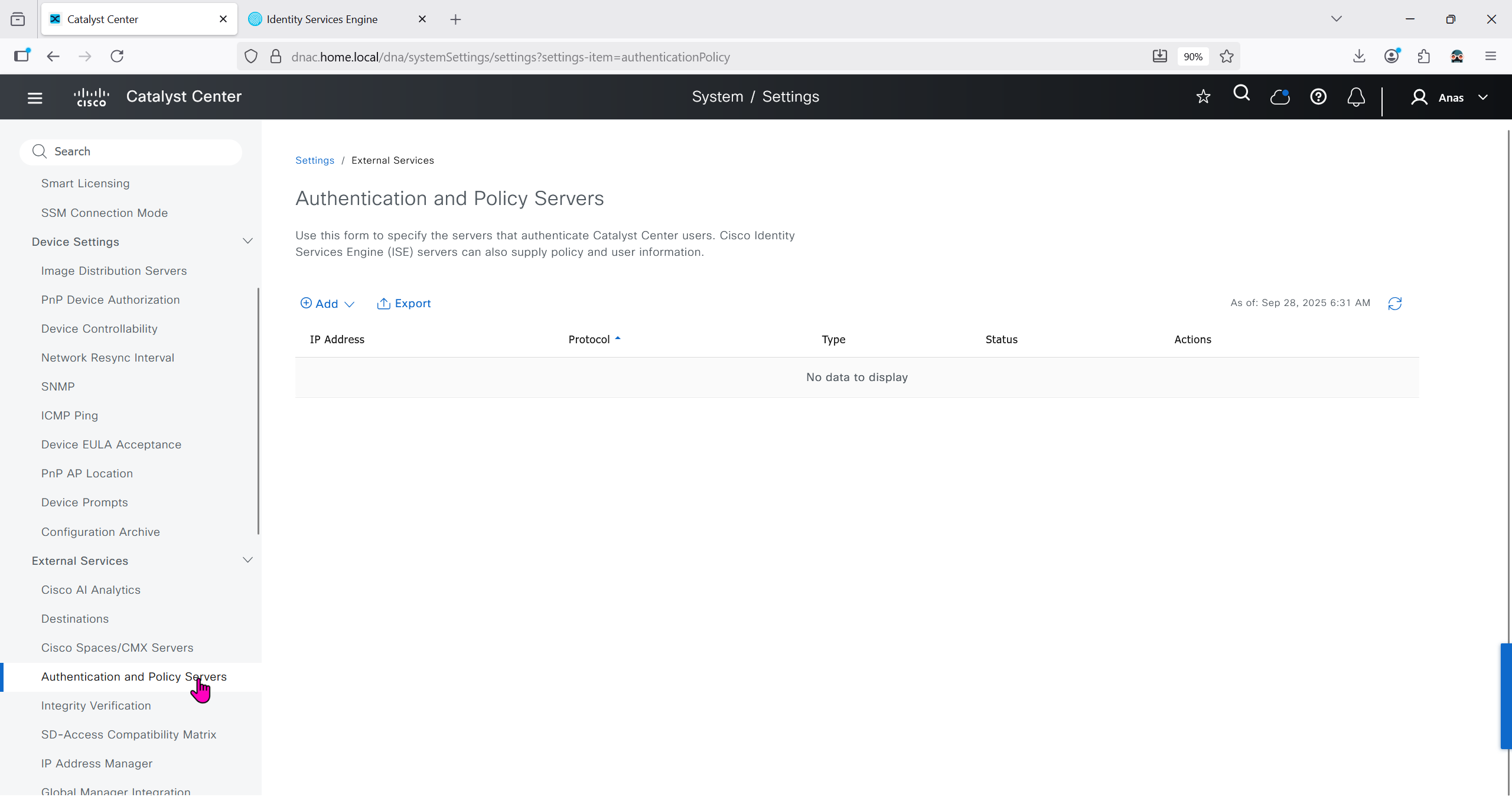Screen dimensions: 1512x807
Task: Click the browser reload button
Action: pyautogui.click(x=117, y=56)
